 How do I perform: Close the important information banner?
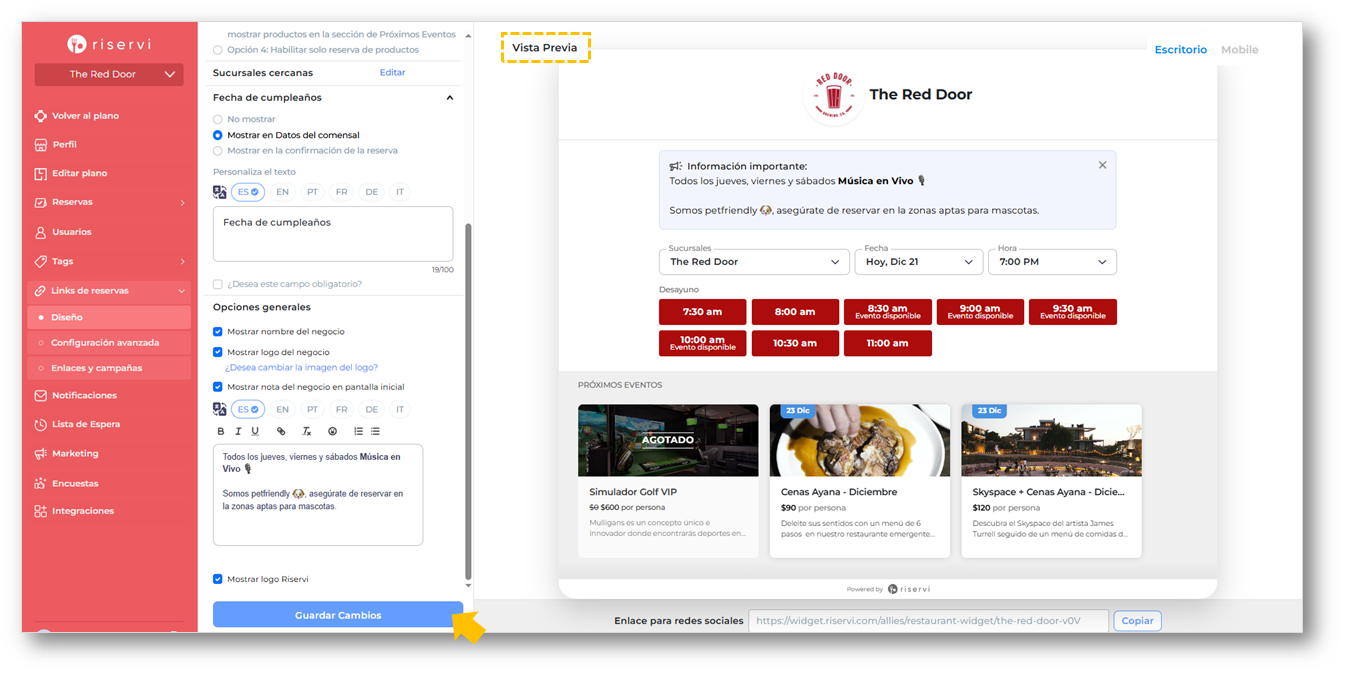click(1102, 165)
